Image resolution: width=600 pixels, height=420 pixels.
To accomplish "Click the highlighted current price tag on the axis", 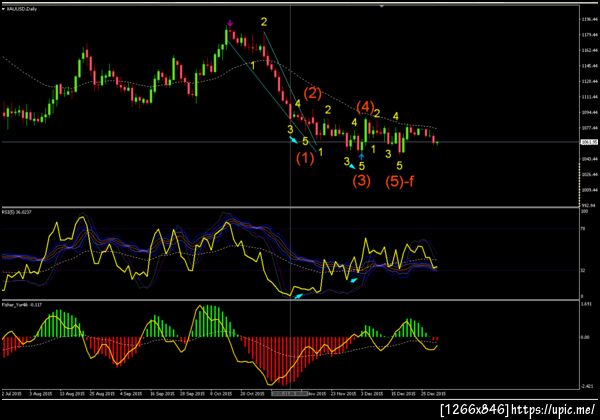I will point(589,142).
